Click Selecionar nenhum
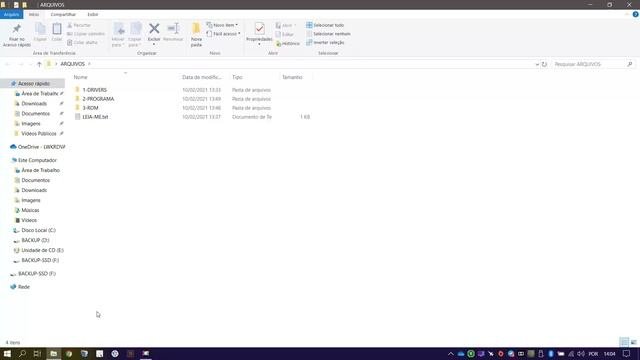 (x=328, y=34)
